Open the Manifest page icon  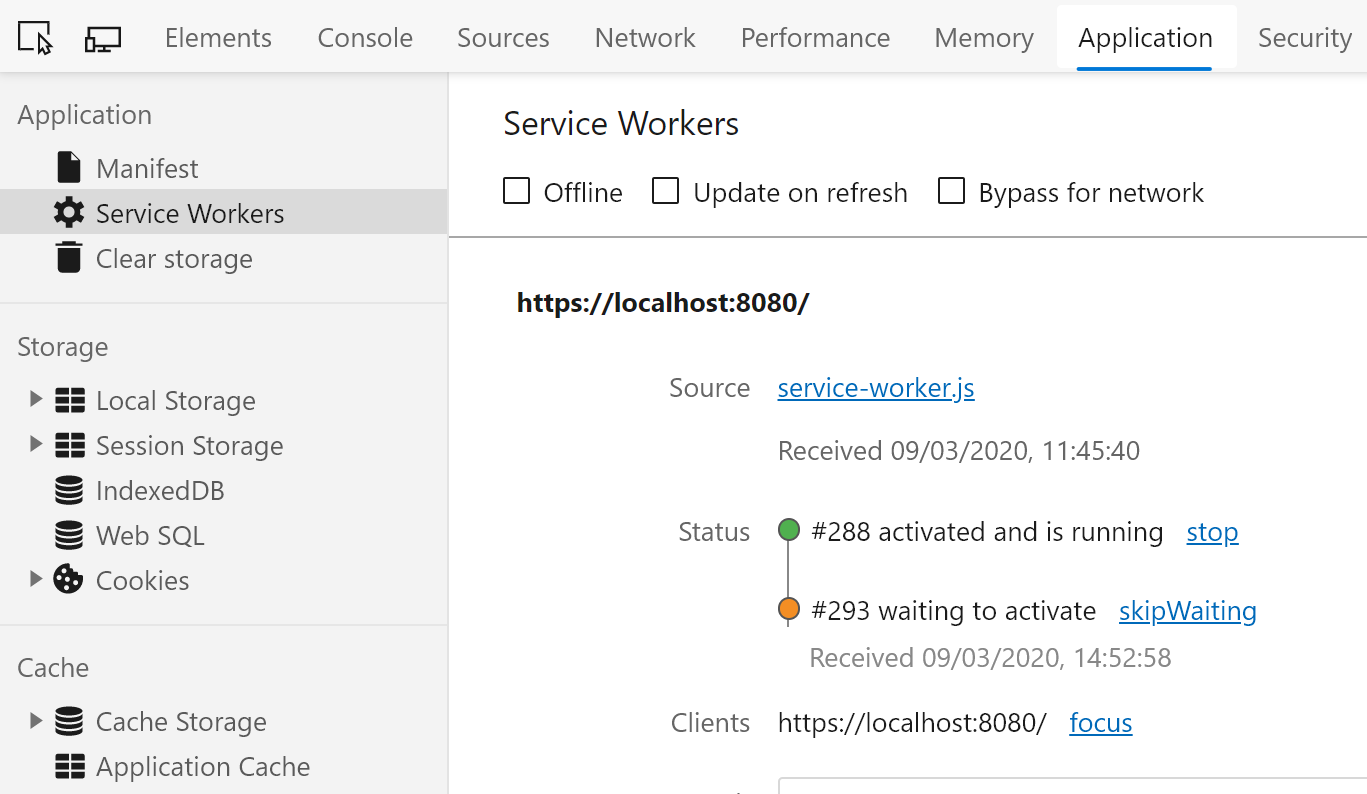68,167
